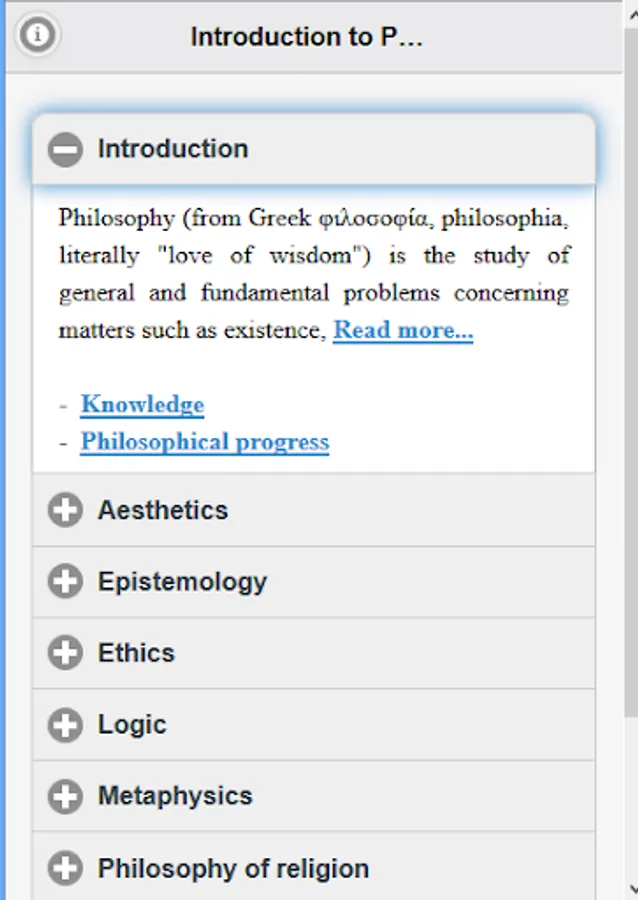Viewport: 638px width, 900px height.
Task: Click the plus icon beside Epistemology
Action: tap(66, 582)
